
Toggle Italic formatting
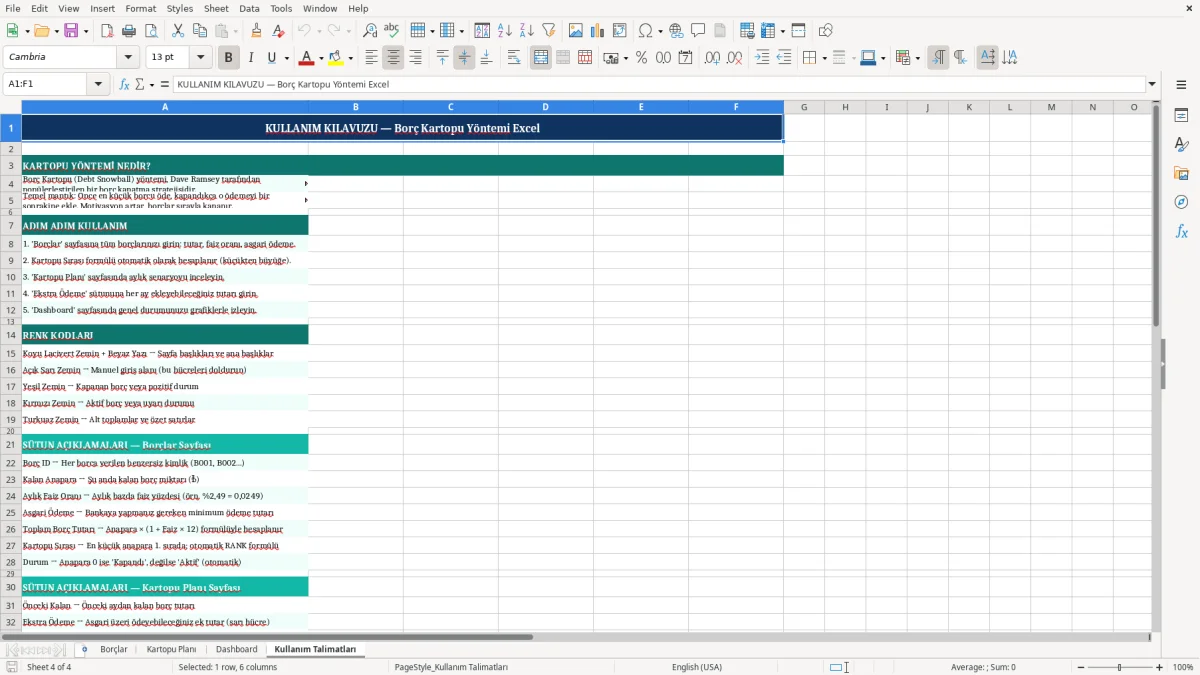(x=251, y=58)
